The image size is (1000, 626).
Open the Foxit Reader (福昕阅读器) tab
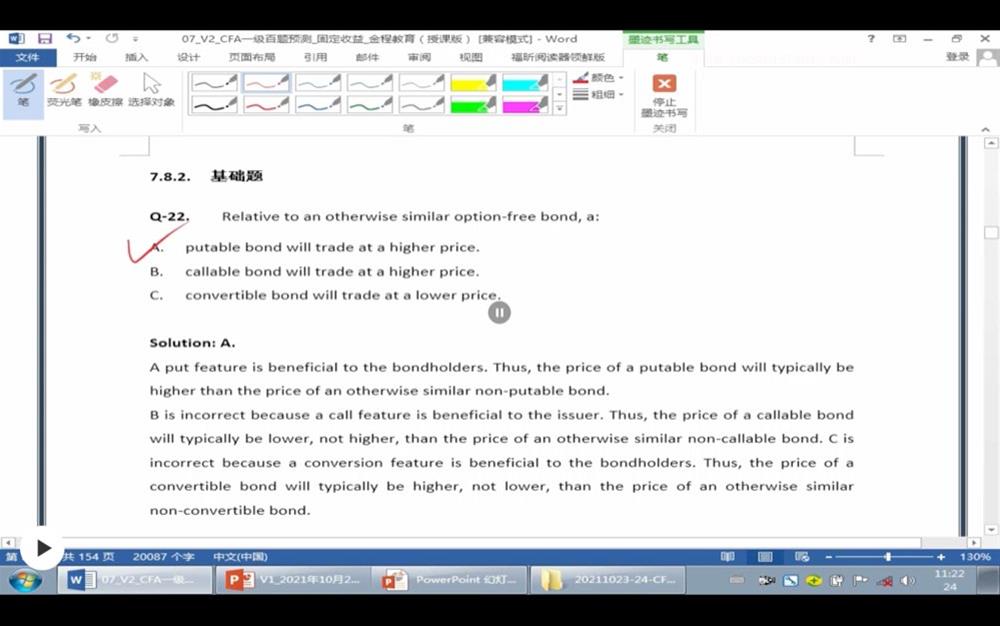pyautogui.click(x=558, y=57)
